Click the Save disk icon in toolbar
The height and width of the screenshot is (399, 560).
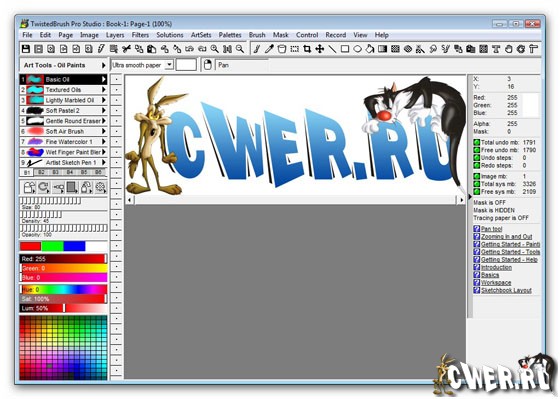[x=26, y=49]
